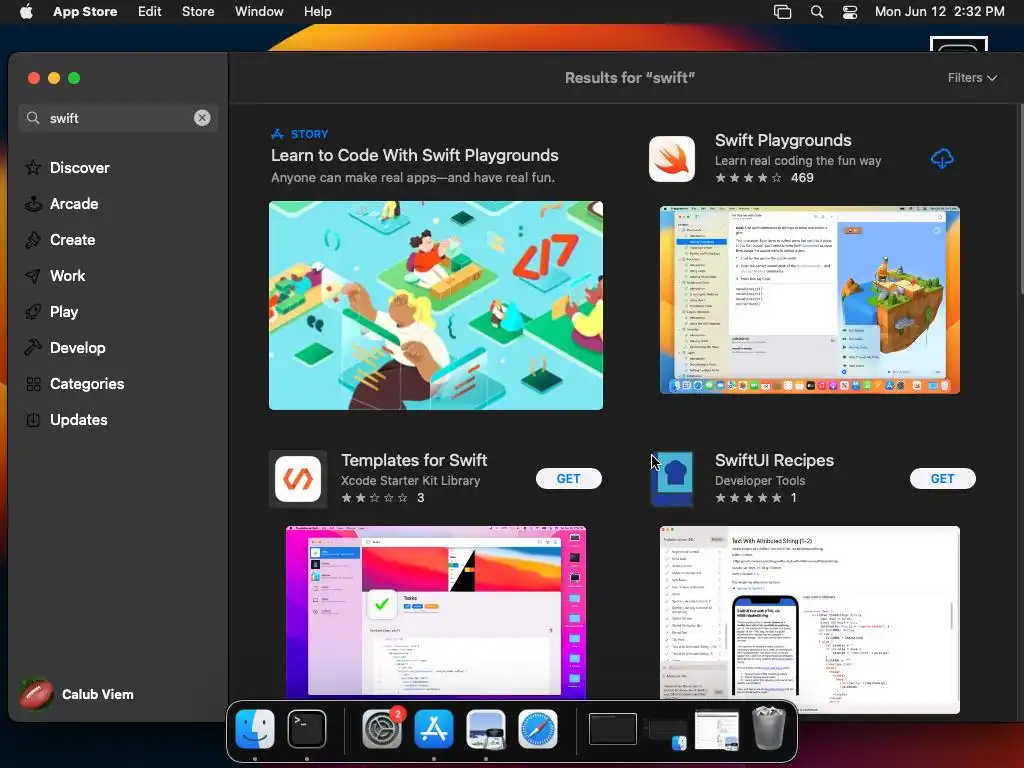Screen dimensions: 1024x768
Task: Open the Templates for Swift title
Action: click(x=414, y=460)
